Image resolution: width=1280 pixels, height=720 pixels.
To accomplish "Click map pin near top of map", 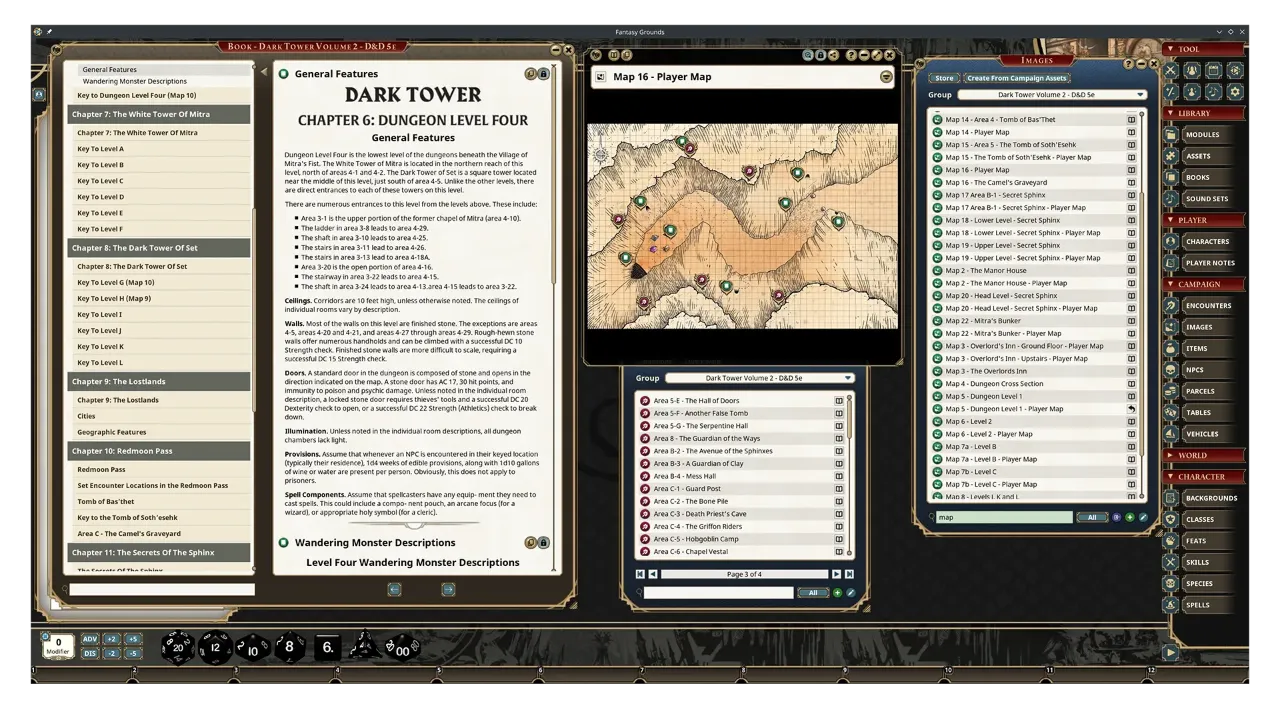I will pos(682,141).
